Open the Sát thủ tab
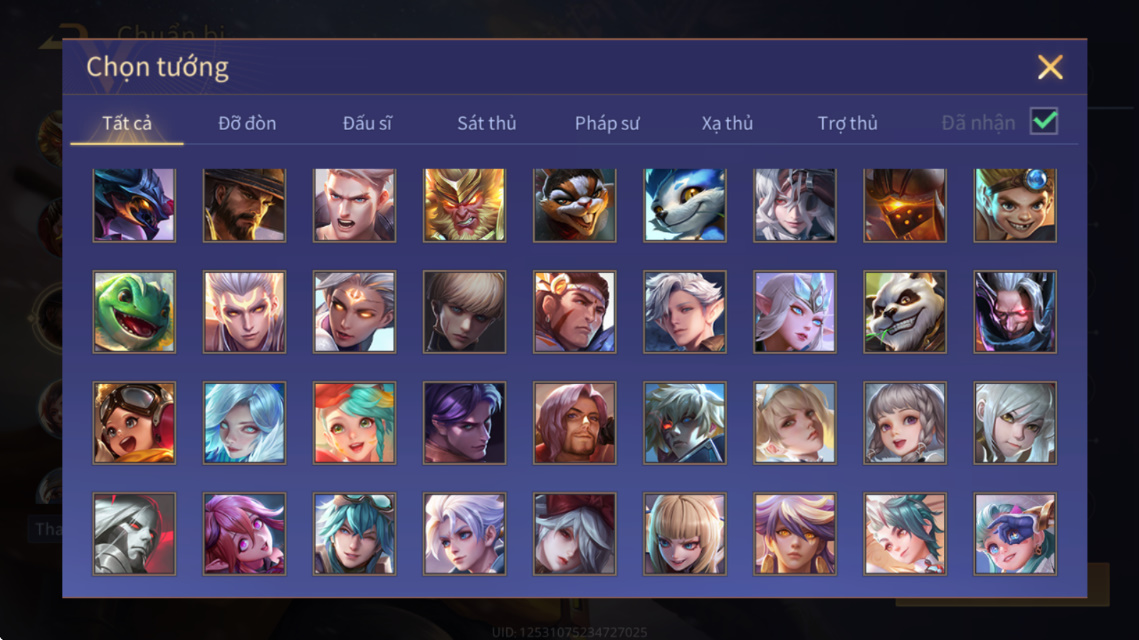The width and height of the screenshot is (1139, 640). [x=487, y=123]
